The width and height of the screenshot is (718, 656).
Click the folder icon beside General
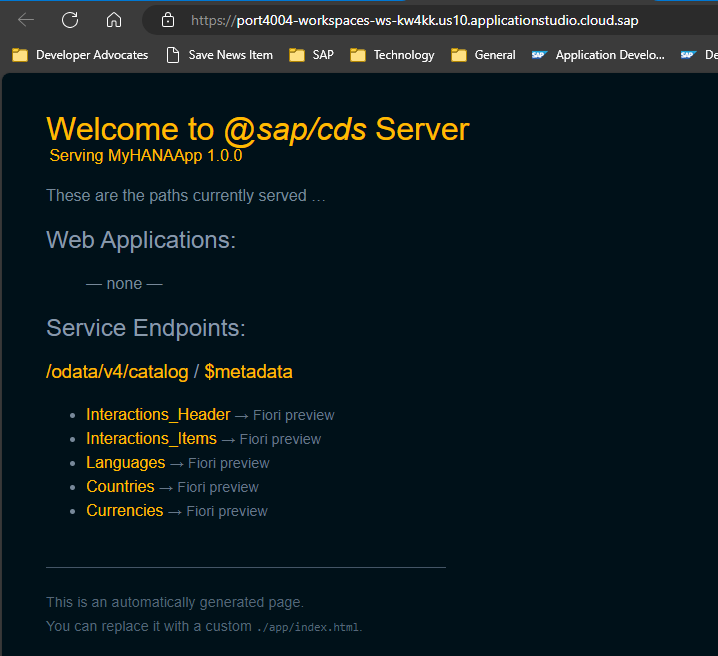tap(458, 55)
